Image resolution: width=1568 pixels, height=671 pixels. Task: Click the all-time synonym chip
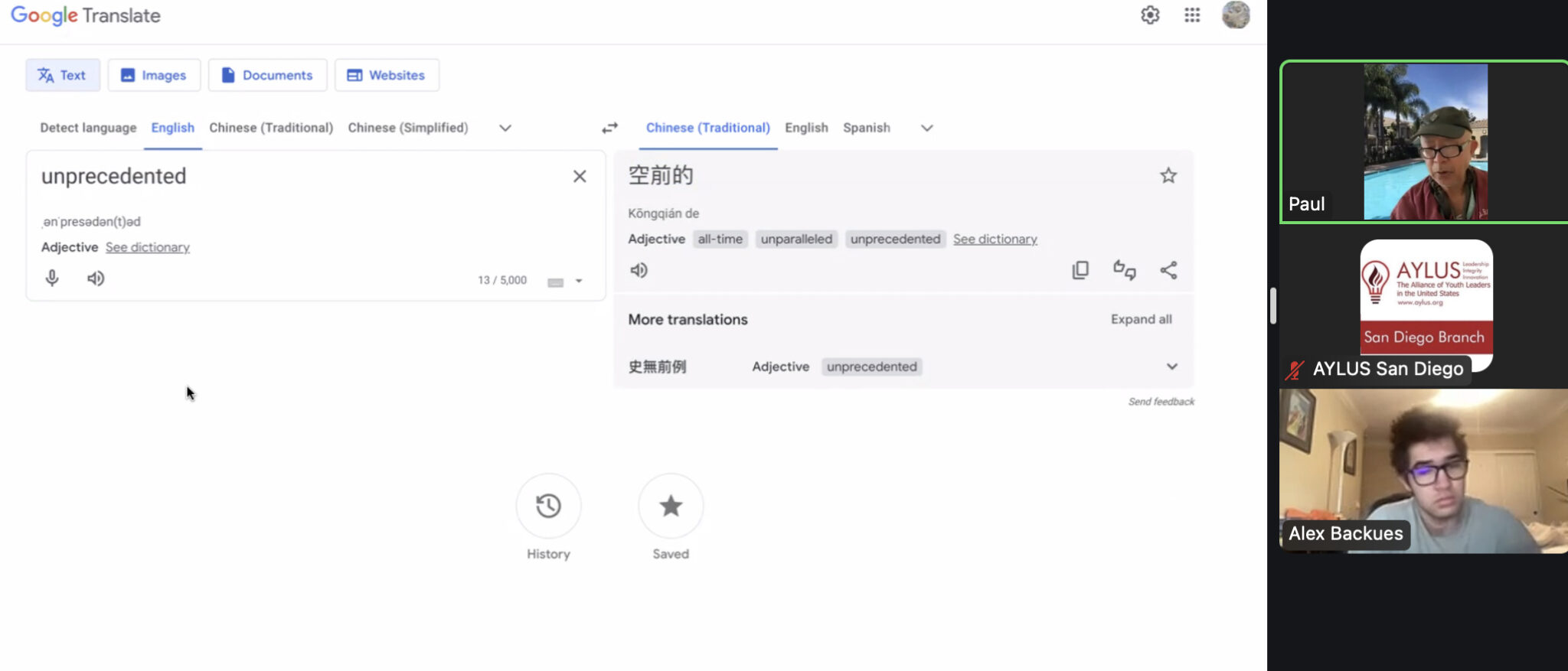point(720,239)
